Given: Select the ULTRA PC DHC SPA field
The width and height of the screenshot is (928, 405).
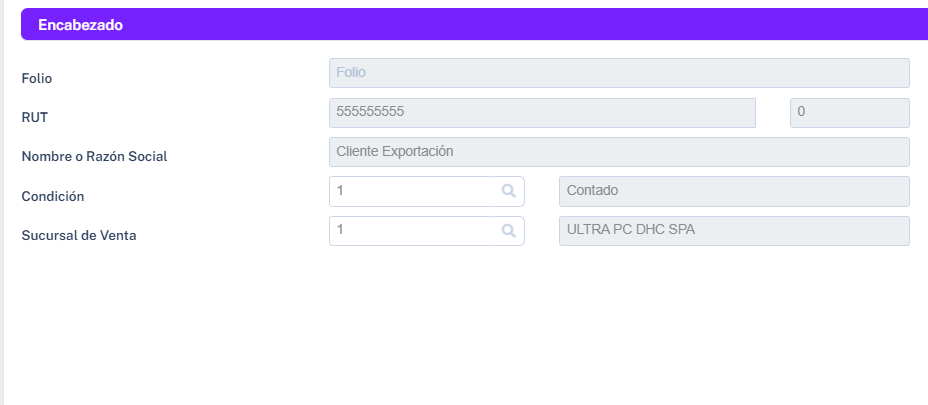Looking at the screenshot, I should point(734,231).
